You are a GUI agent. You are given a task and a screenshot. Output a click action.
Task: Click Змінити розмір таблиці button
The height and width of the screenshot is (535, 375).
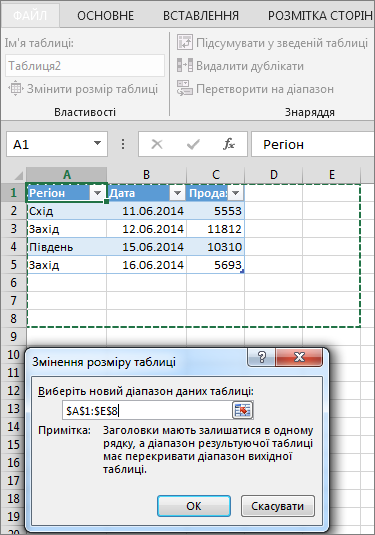pyautogui.click(x=83, y=89)
